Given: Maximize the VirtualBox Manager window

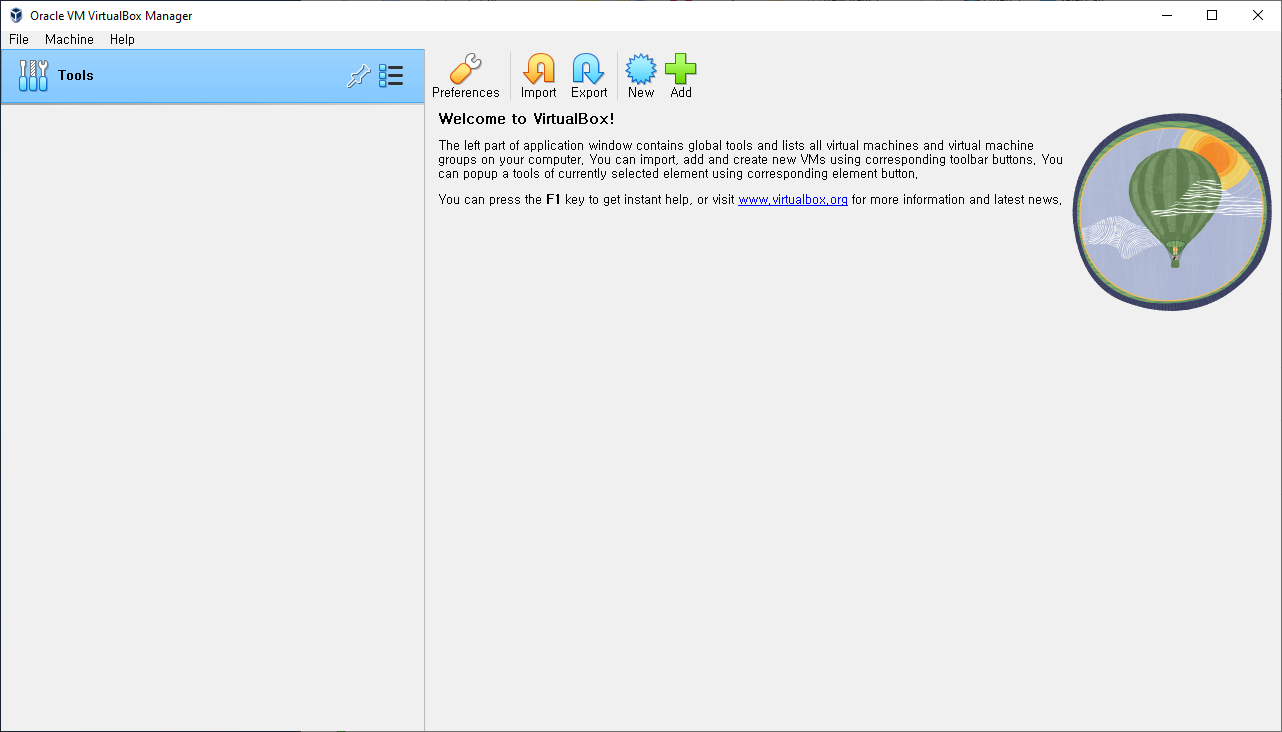Looking at the screenshot, I should click(1212, 15).
